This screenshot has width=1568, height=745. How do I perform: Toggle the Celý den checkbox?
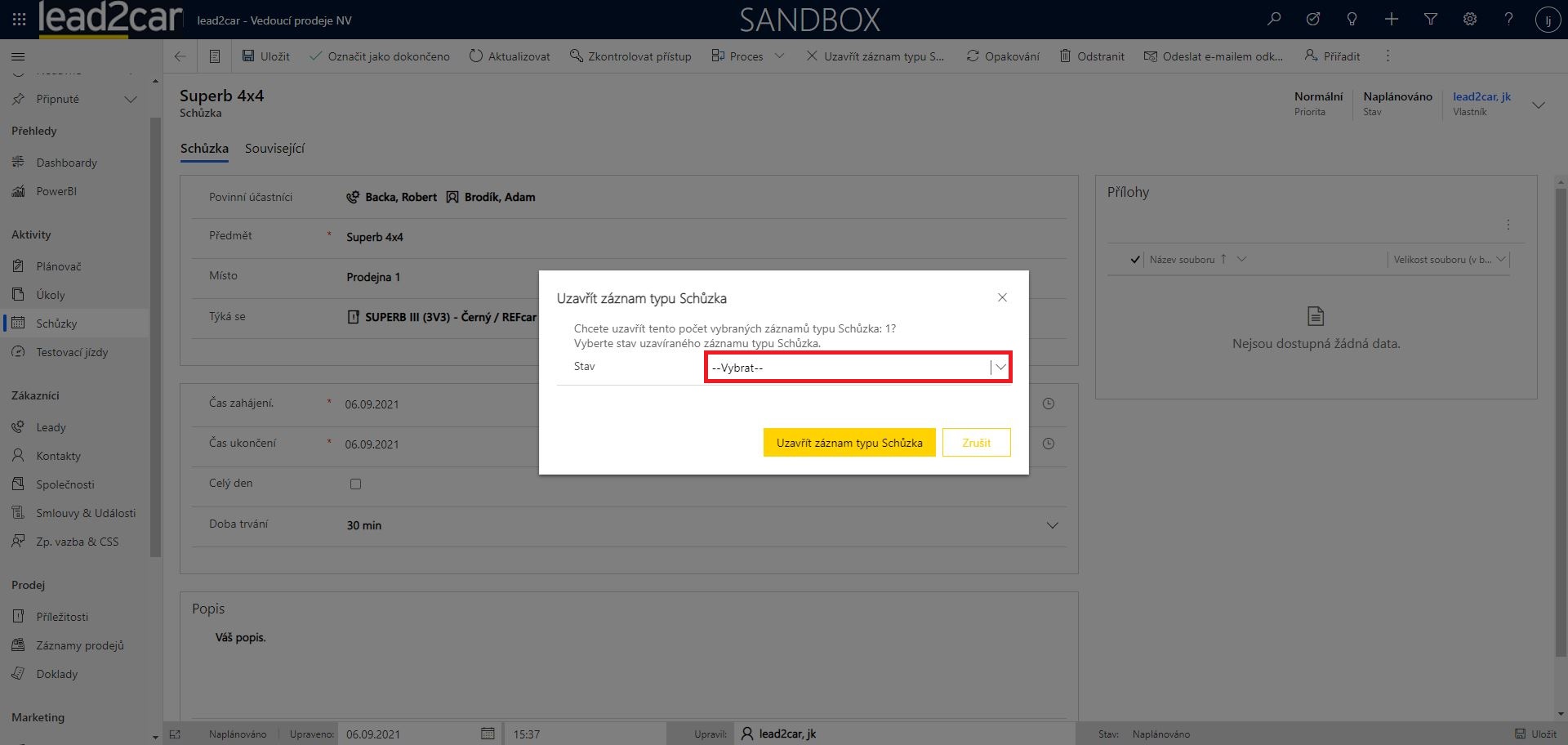[355, 484]
